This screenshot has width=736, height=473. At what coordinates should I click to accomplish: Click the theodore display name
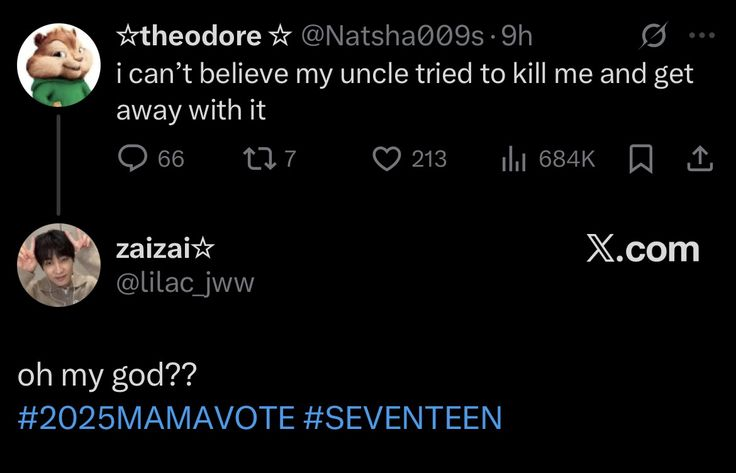tap(204, 36)
